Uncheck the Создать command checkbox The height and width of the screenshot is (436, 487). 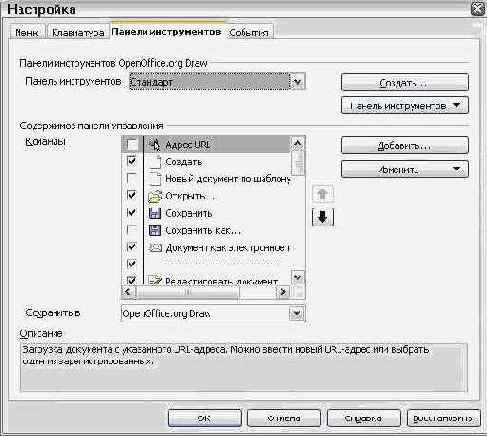[132, 161]
